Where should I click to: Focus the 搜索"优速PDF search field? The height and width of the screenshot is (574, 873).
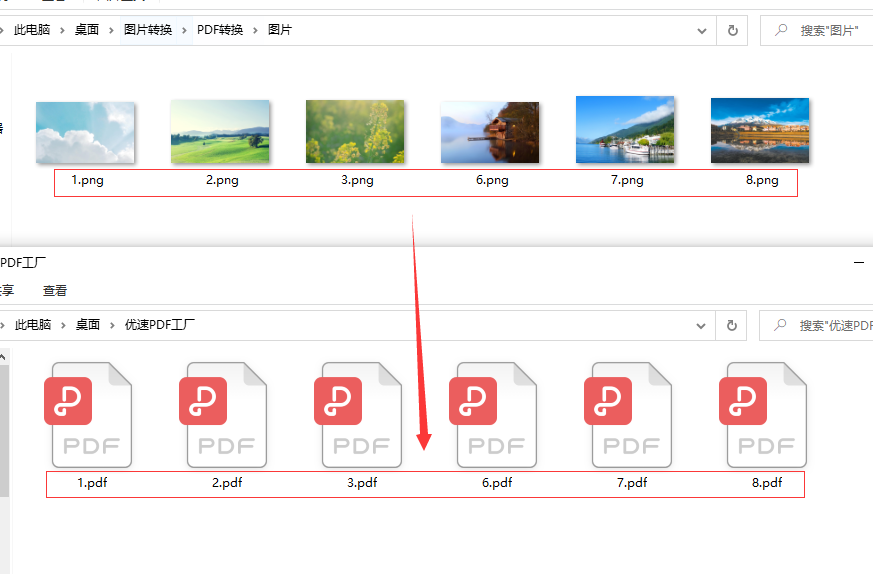tap(816, 325)
